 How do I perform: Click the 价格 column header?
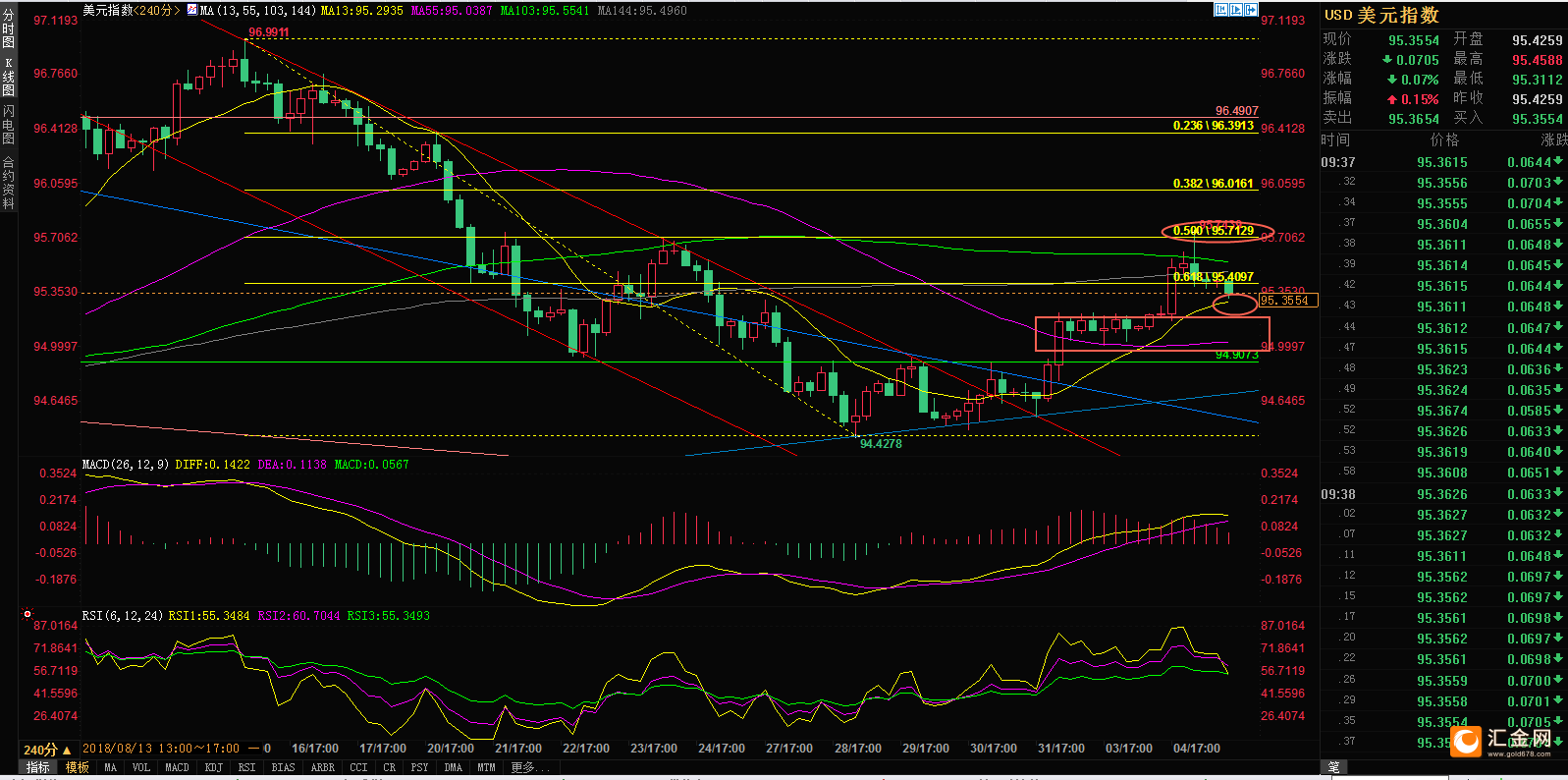click(1445, 140)
